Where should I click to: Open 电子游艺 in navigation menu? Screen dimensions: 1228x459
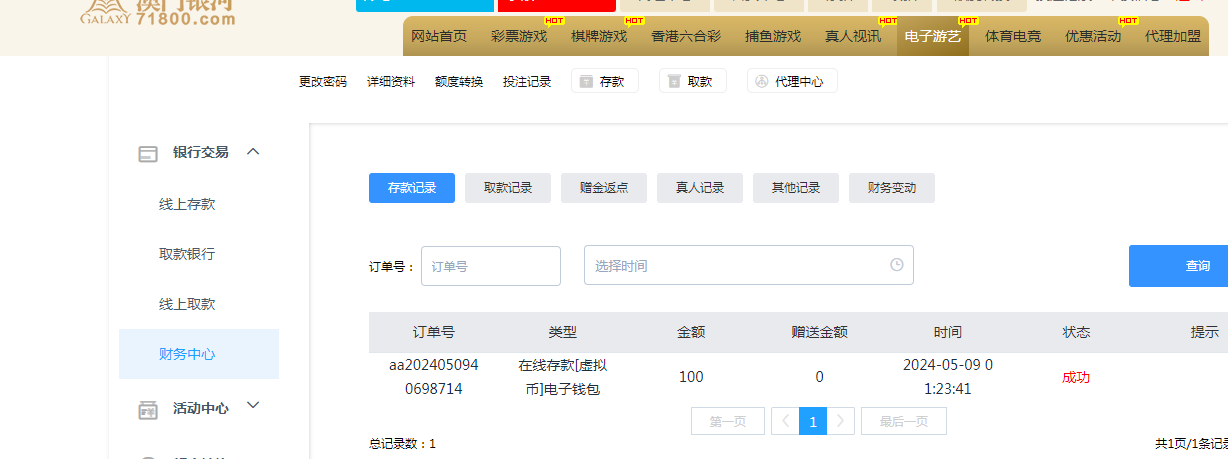pyautogui.click(x=932, y=36)
